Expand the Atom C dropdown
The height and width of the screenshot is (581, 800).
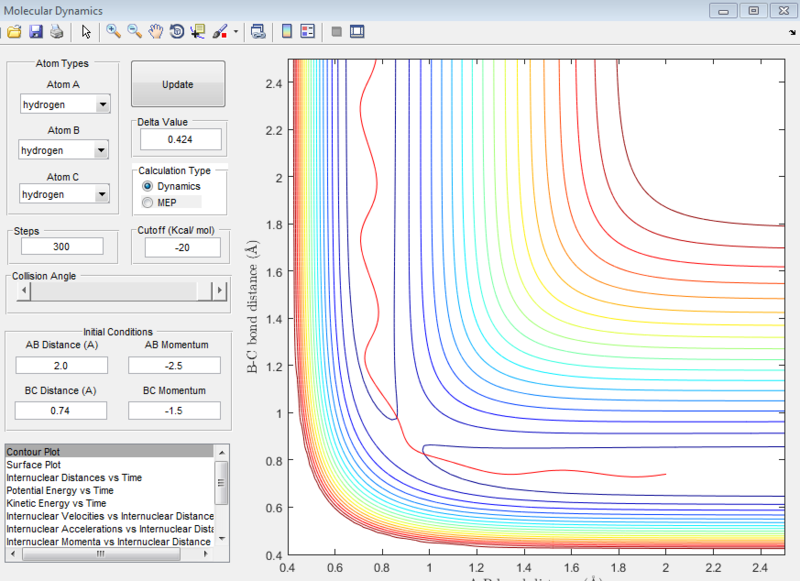point(102,195)
